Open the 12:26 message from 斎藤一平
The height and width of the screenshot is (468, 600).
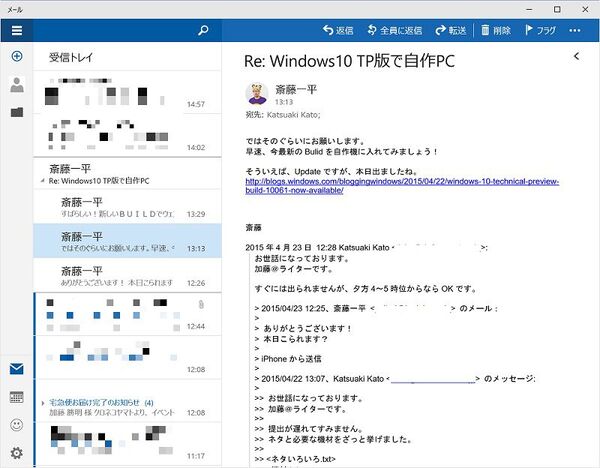pos(127,276)
